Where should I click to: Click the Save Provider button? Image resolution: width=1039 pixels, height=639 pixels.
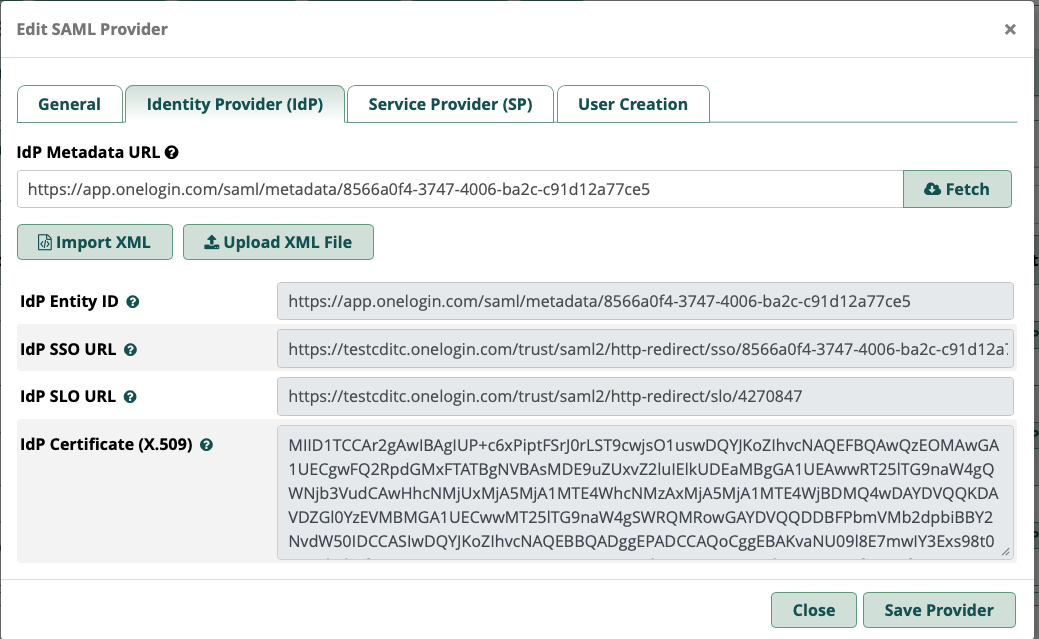click(x=940, y=610)
